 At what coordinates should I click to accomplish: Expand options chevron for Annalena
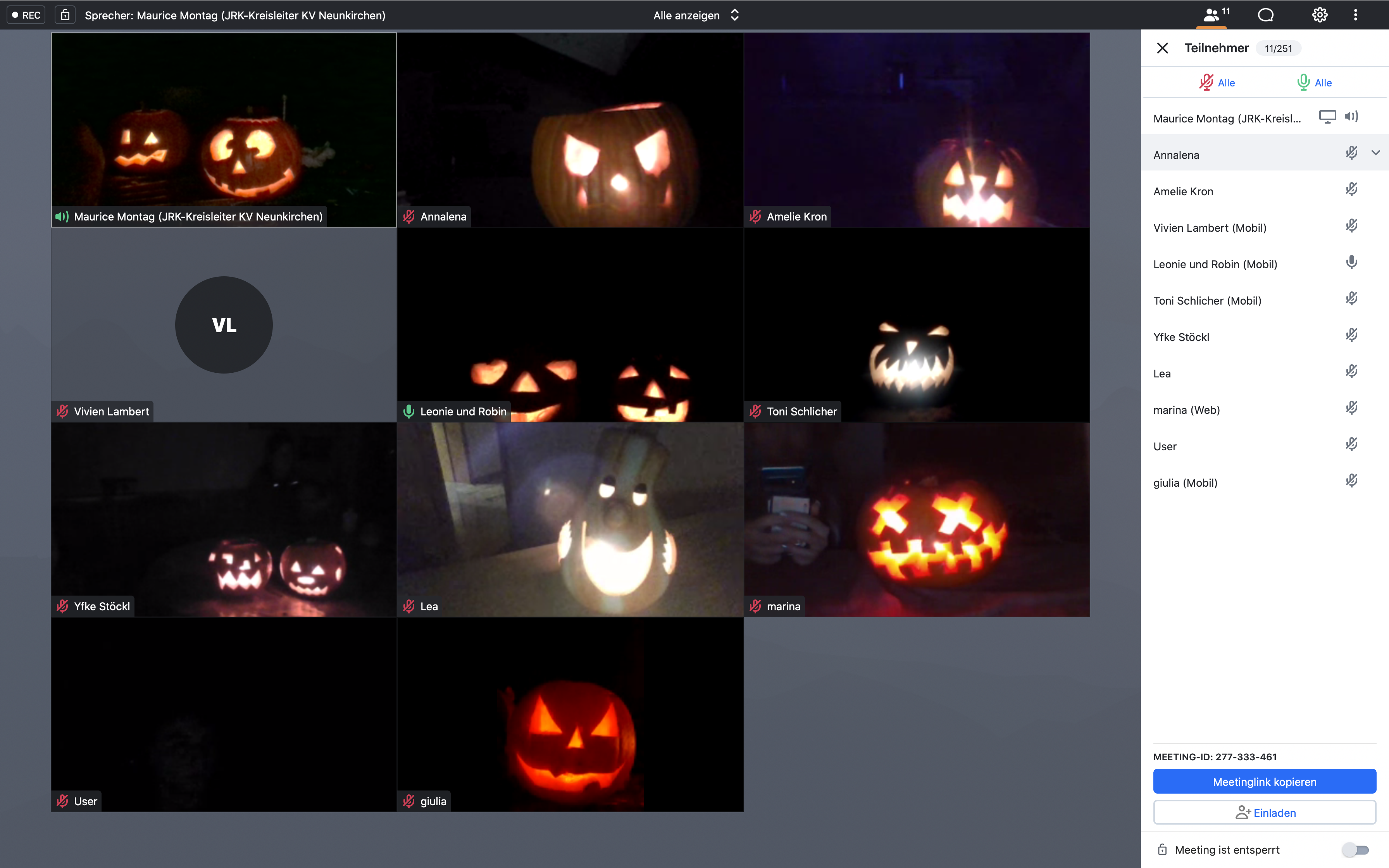coord(1376,153)
